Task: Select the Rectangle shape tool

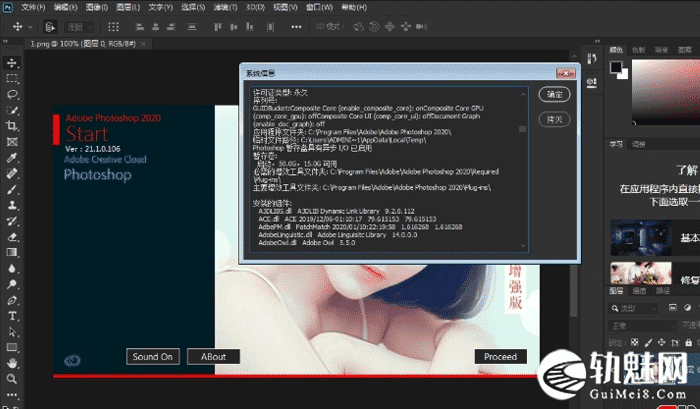Action: (12, 347)
